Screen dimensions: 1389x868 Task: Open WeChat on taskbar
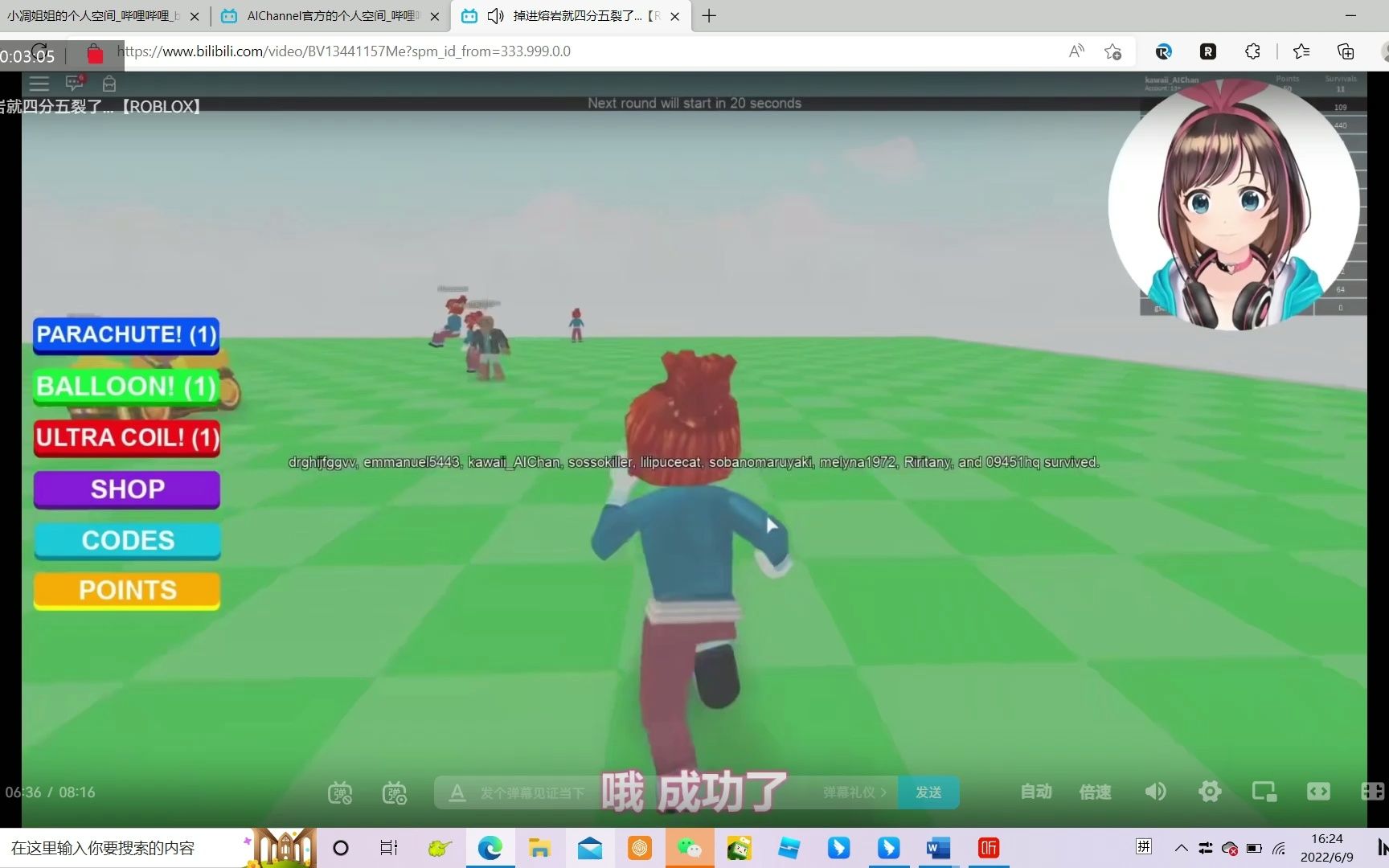tap(690, 848)
